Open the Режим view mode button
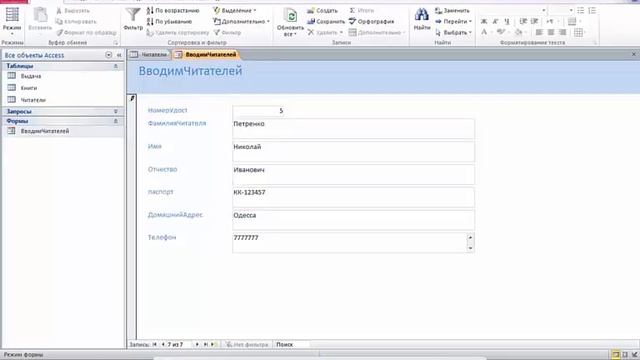This screenshot has width=640, height=360. (12, 20)
